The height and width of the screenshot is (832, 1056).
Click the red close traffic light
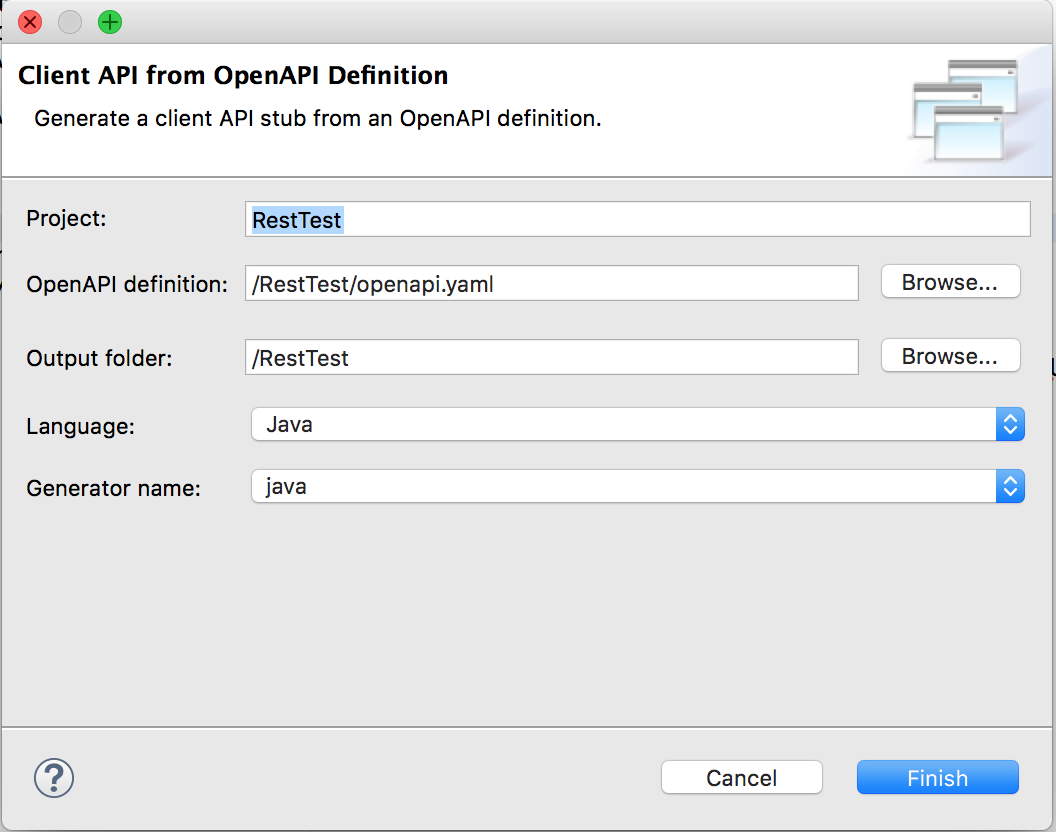(27, 22)
